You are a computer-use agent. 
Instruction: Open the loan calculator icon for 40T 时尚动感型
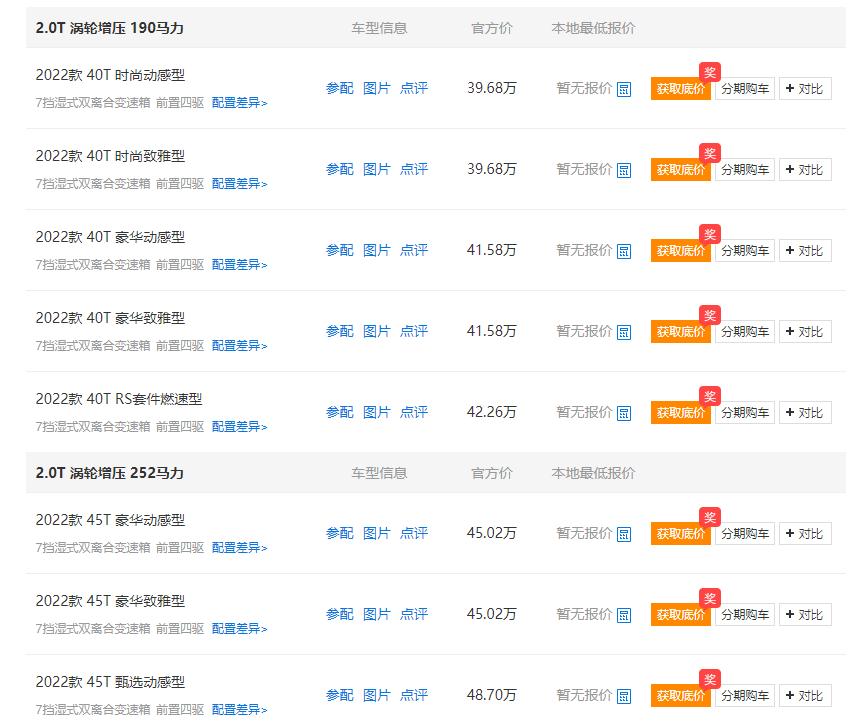pos(623,88)
